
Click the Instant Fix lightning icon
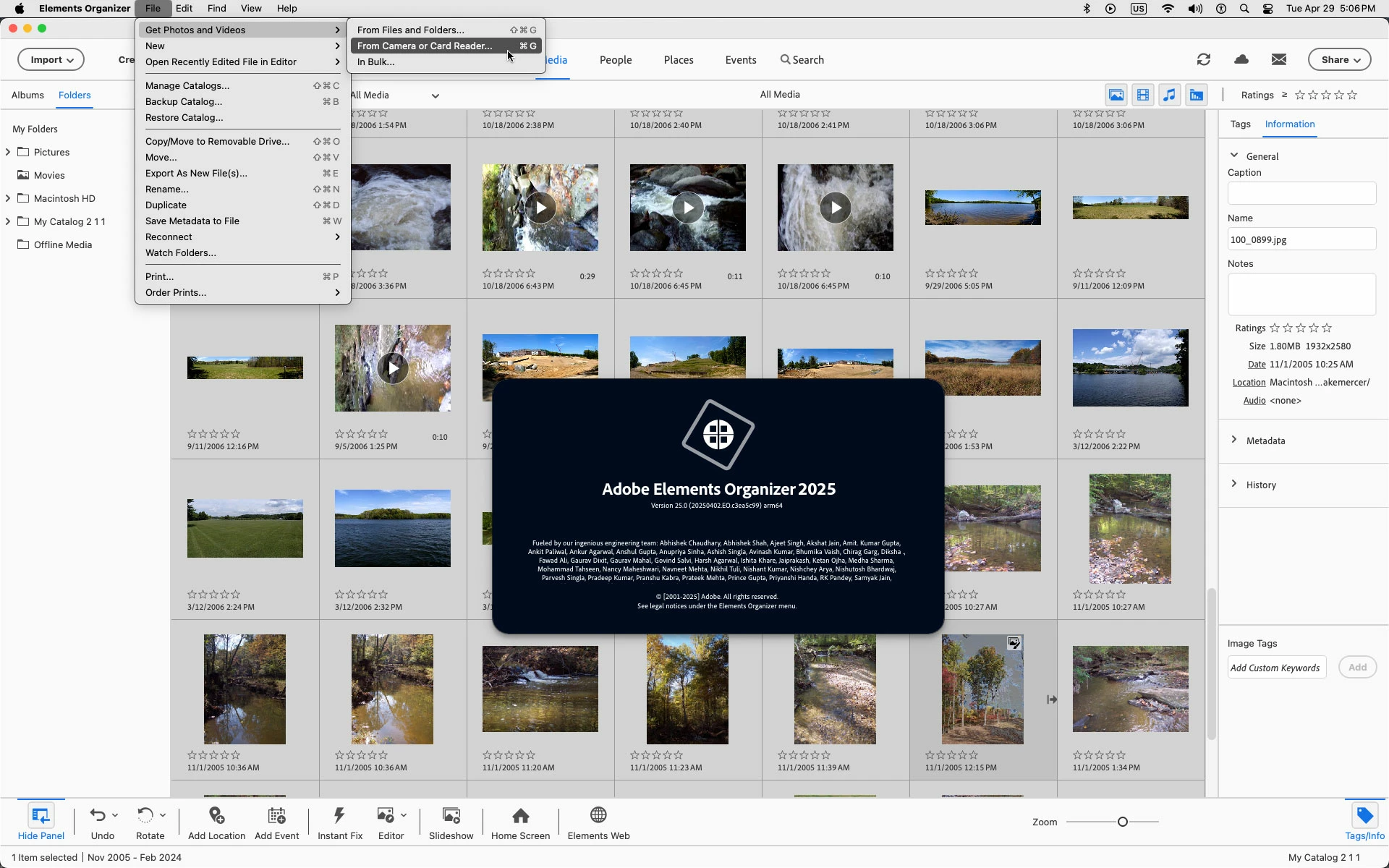pos(339,816)
